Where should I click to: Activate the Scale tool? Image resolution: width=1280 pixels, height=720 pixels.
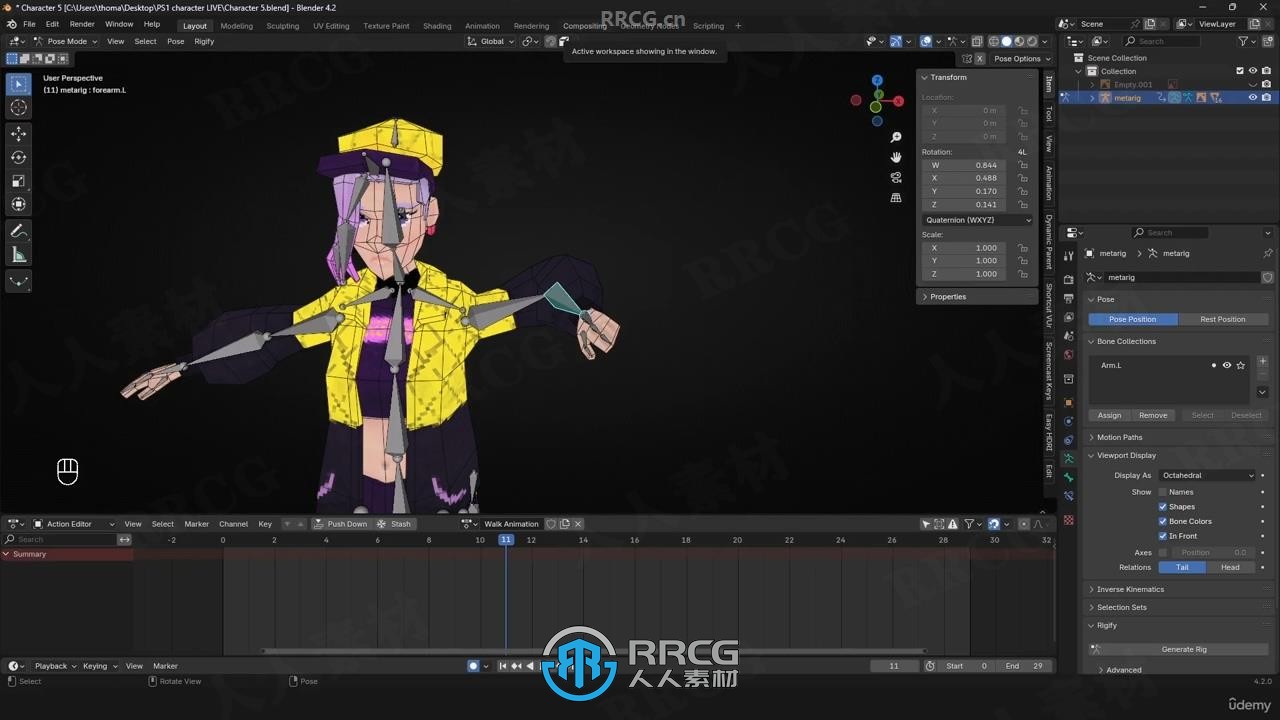pos(18,181)
